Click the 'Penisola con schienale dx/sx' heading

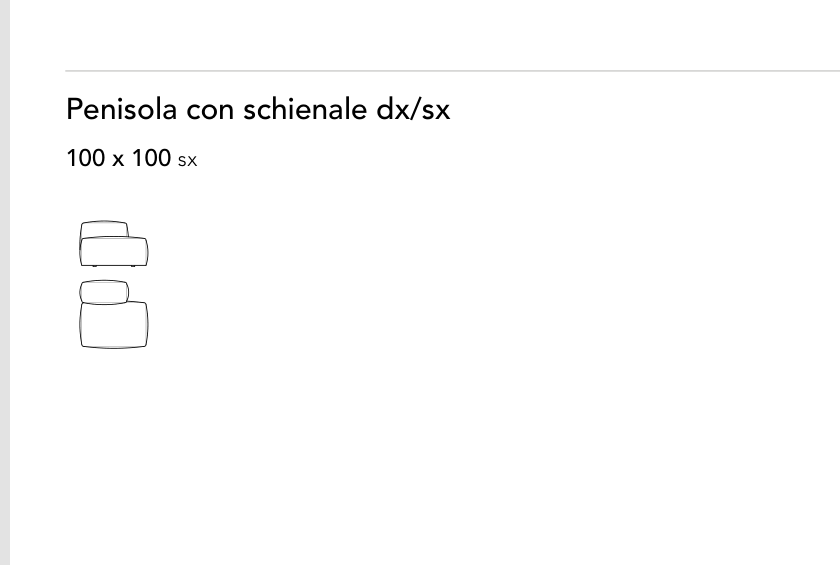[258, 109]
